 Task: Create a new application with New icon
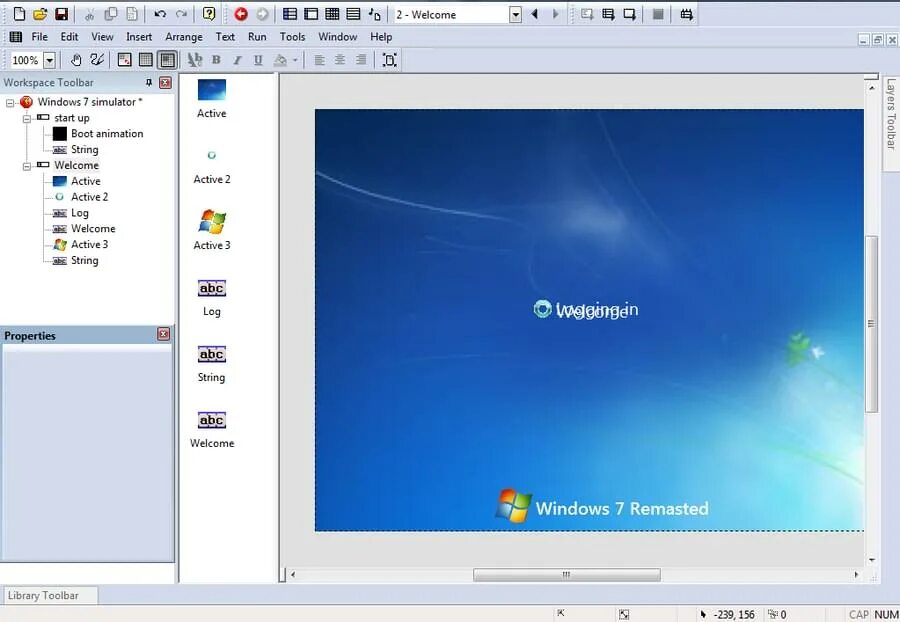[x=19, y=14]
